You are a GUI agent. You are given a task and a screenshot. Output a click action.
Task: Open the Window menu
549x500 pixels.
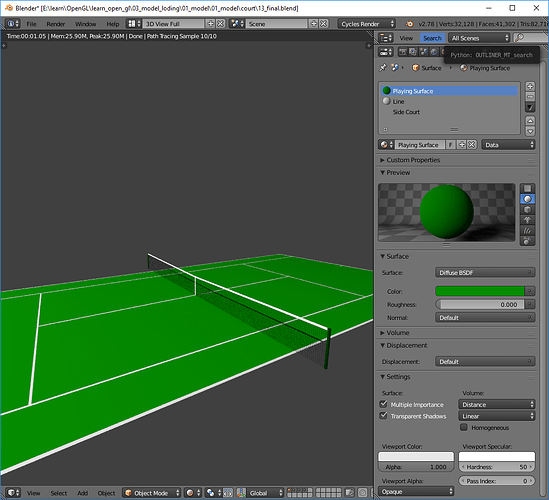pyautogui.click(x=85, y=24)
